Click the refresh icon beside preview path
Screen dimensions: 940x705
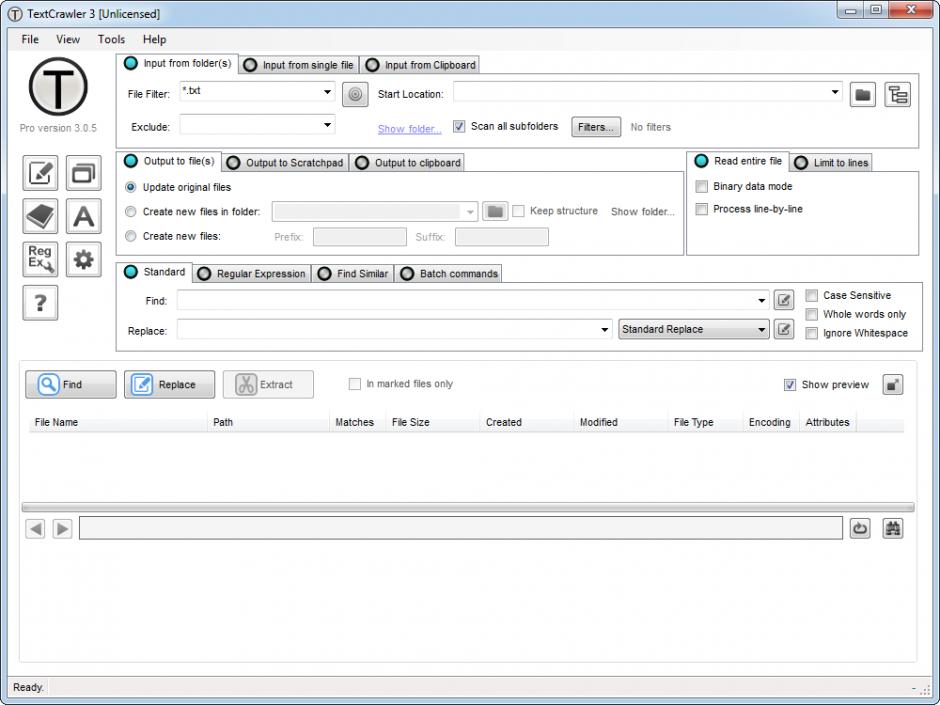pos(860,528)
